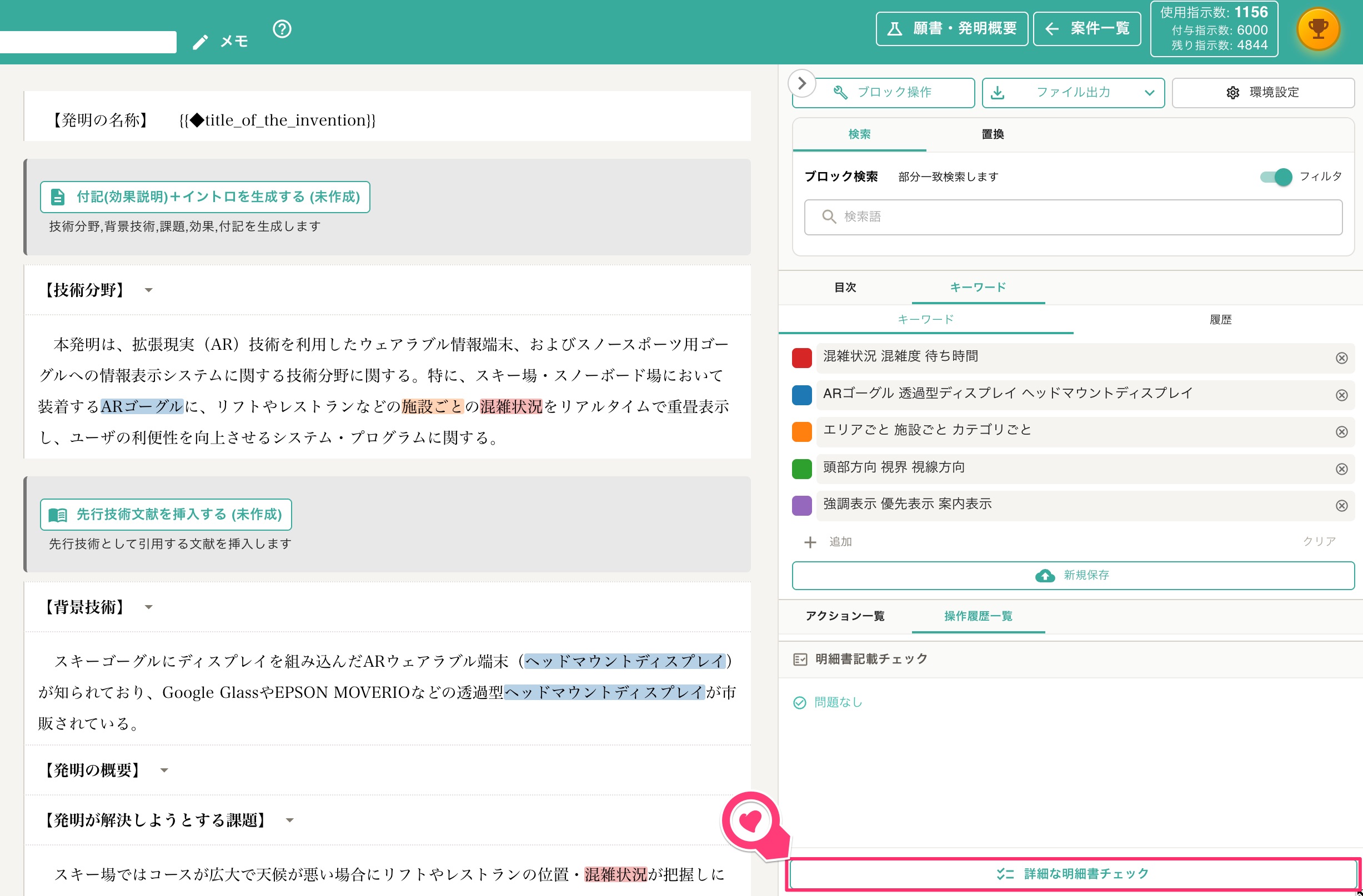Open the help question mark icon
Viewport: 1363px width, 896px height.
(282, 29)
